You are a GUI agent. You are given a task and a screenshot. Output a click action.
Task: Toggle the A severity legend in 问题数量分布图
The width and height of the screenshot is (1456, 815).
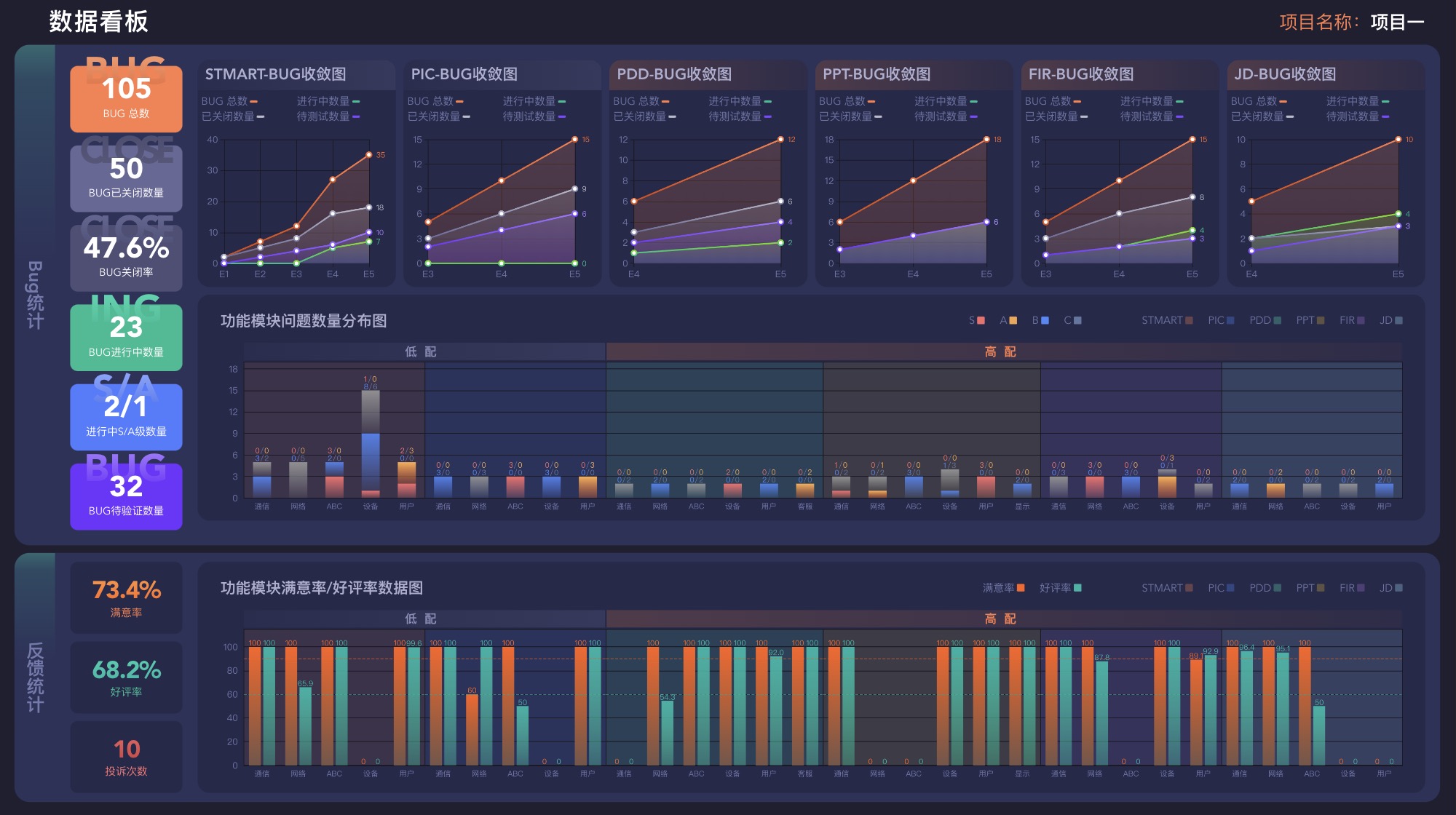[1008, 320]
